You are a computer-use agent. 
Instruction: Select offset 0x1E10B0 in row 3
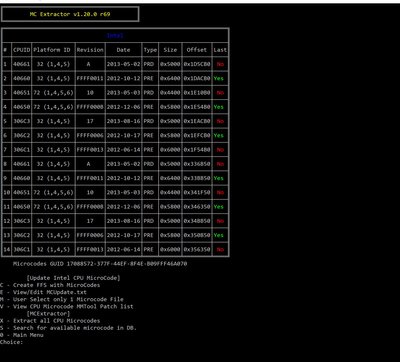pos(197,93)
